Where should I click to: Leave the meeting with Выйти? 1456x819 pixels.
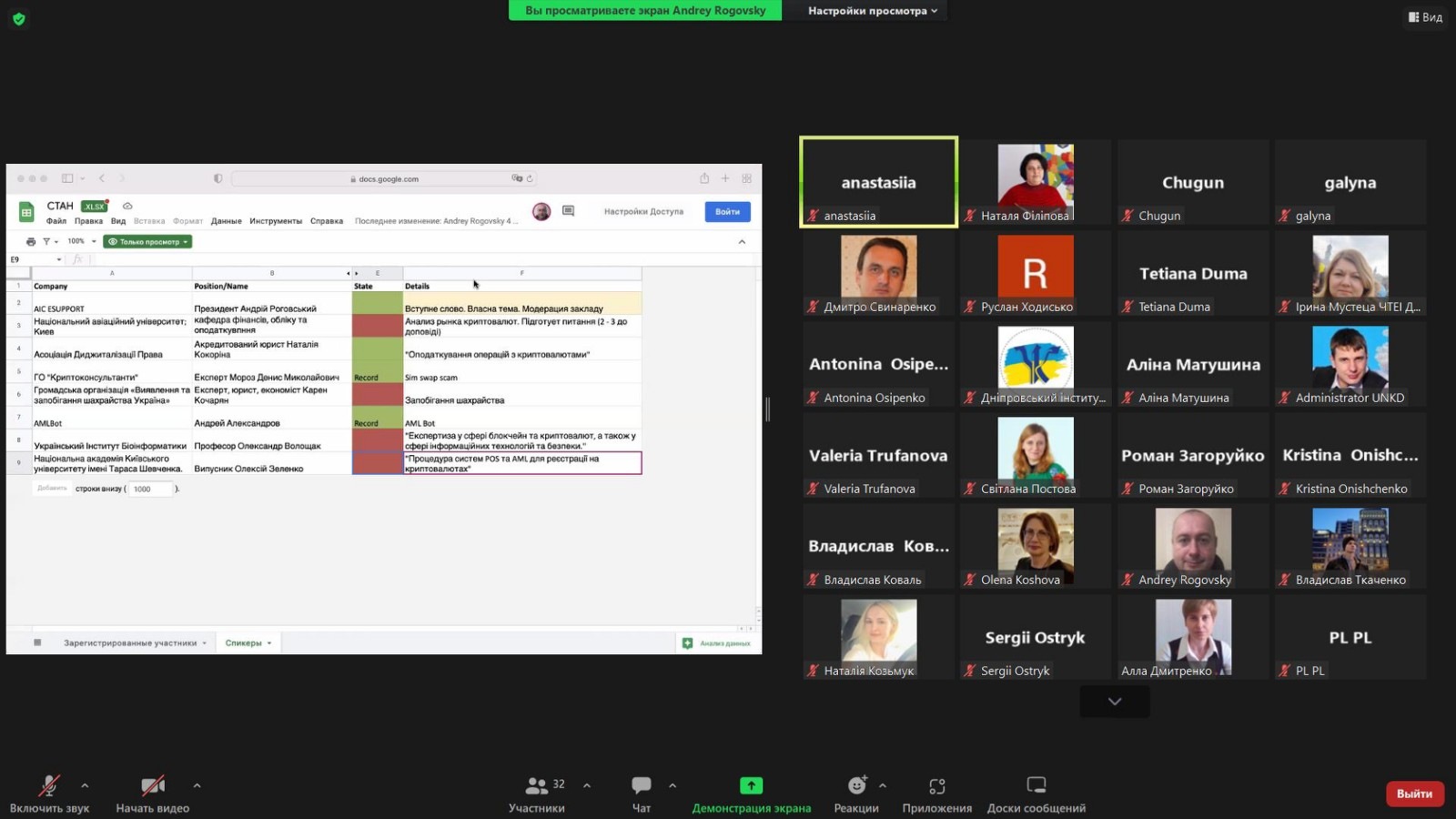1414,794
